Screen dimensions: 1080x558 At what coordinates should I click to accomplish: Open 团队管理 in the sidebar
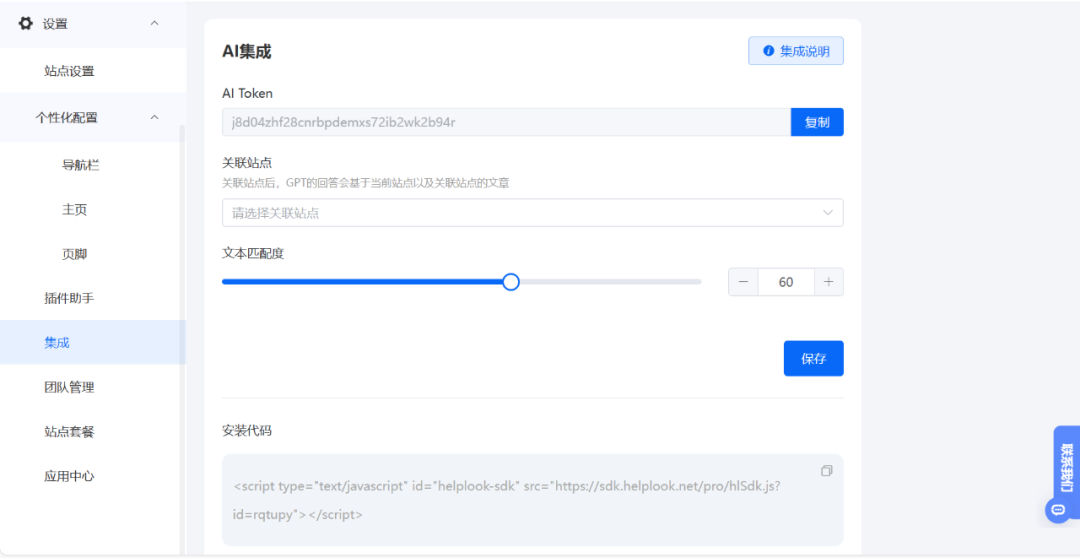[x=69, y=387]
